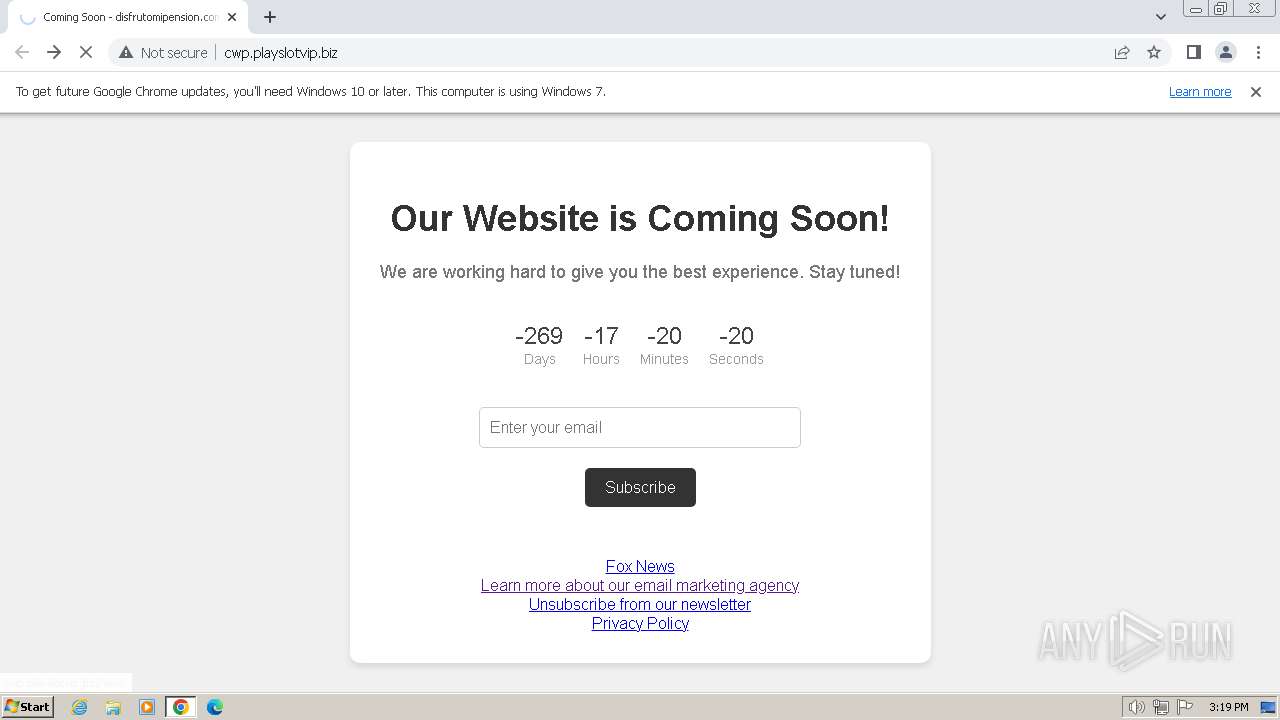Select Chrome in the taskbar
This screenshot has width=1280, height=720.
pos(181,707)
